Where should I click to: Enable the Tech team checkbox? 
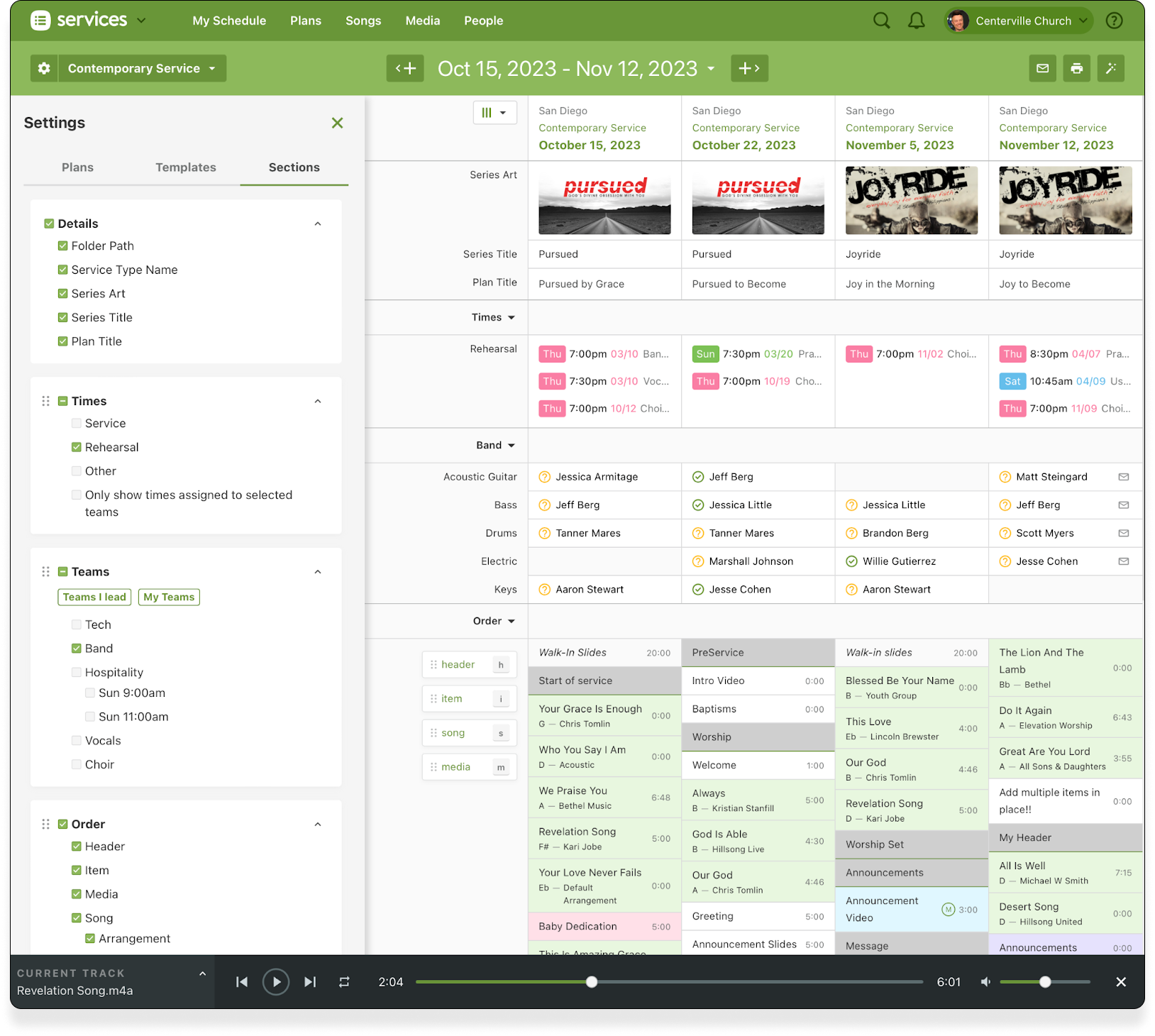point(77,624)
